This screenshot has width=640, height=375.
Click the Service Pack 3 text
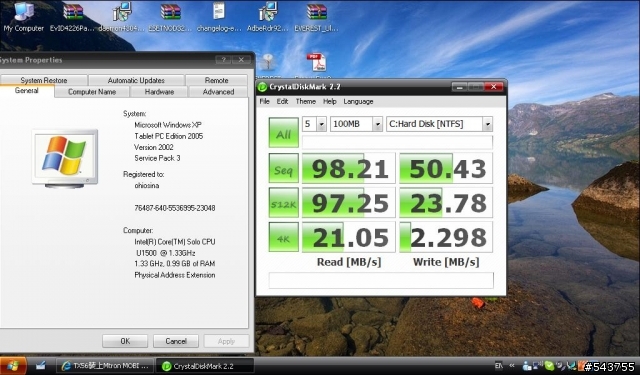157,158
